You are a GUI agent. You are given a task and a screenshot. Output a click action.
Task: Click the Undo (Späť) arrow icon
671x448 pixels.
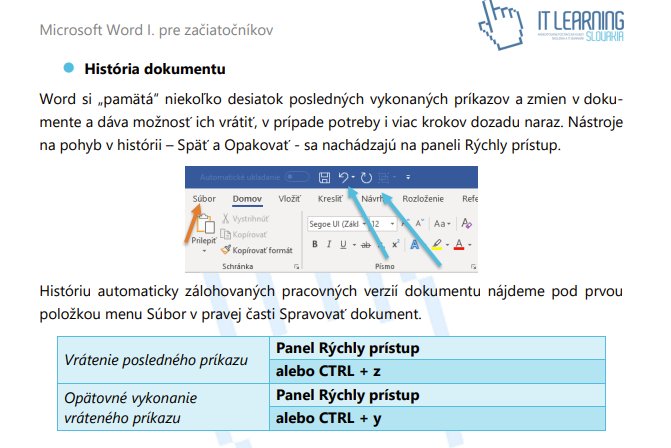(343, 176)
